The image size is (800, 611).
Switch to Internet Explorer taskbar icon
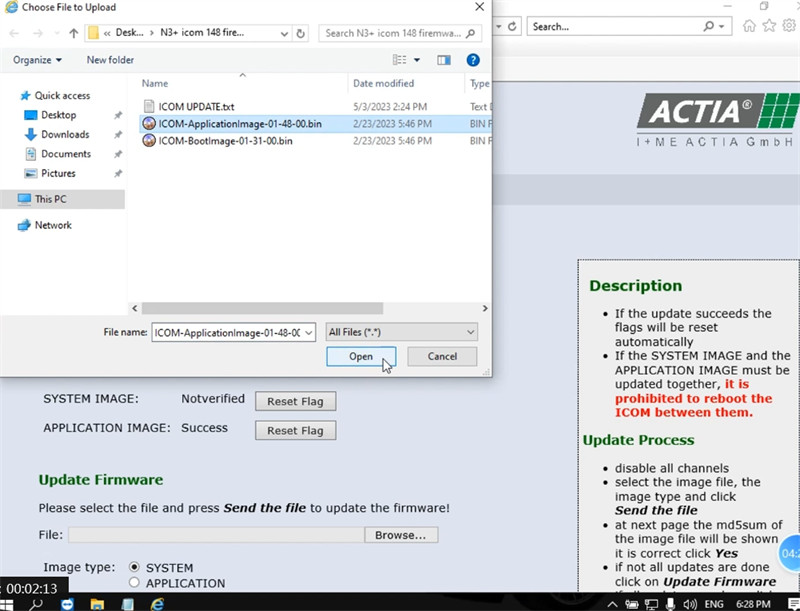[157, 604]
